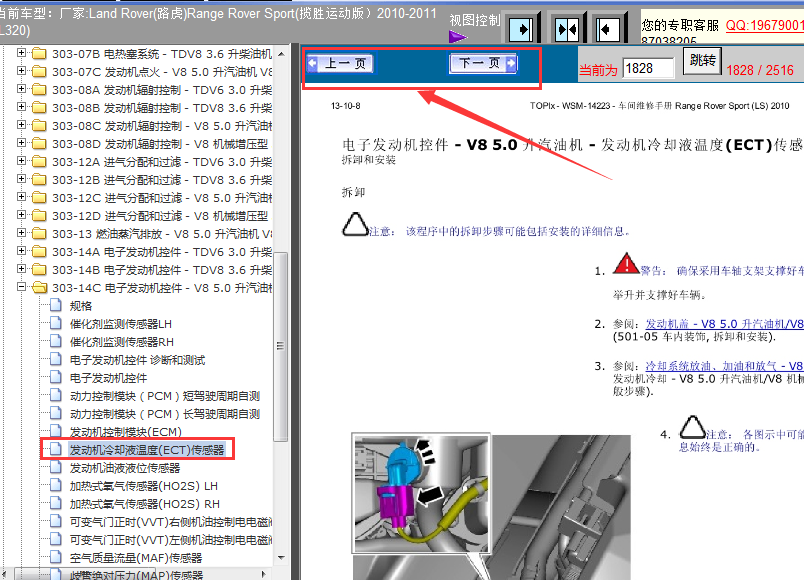Expand the 303-12A 进气分配和过滤 folder
Screen dimensions: 804x580
pos(21,161)
